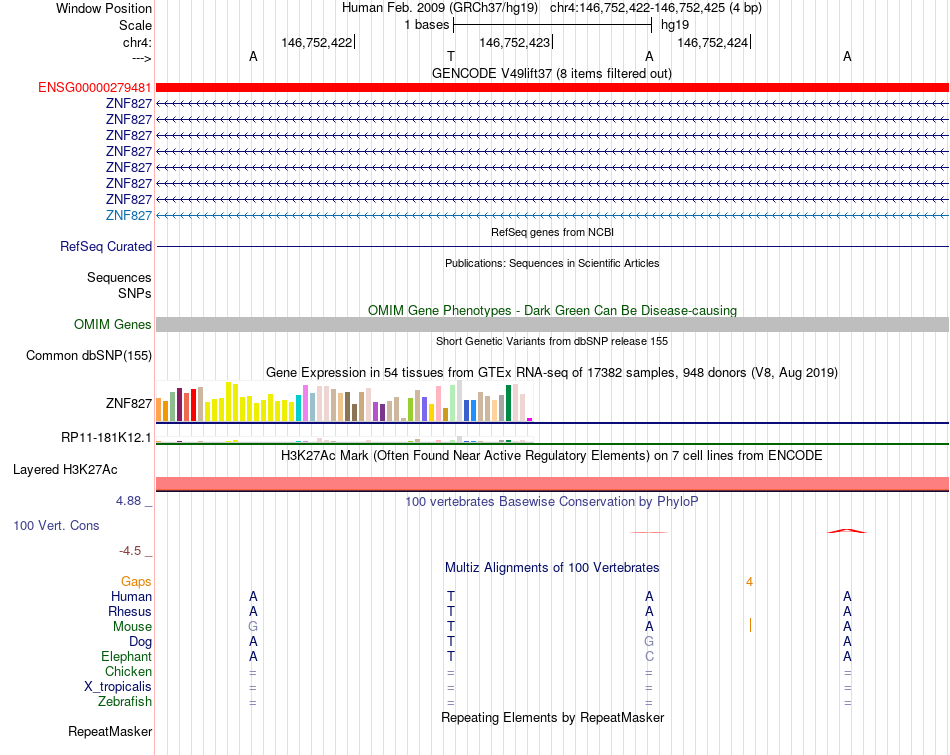The image size is (950, 755).
Task: Click the 4.88 PhyloP upper scale value
Action: pos(128,501)
